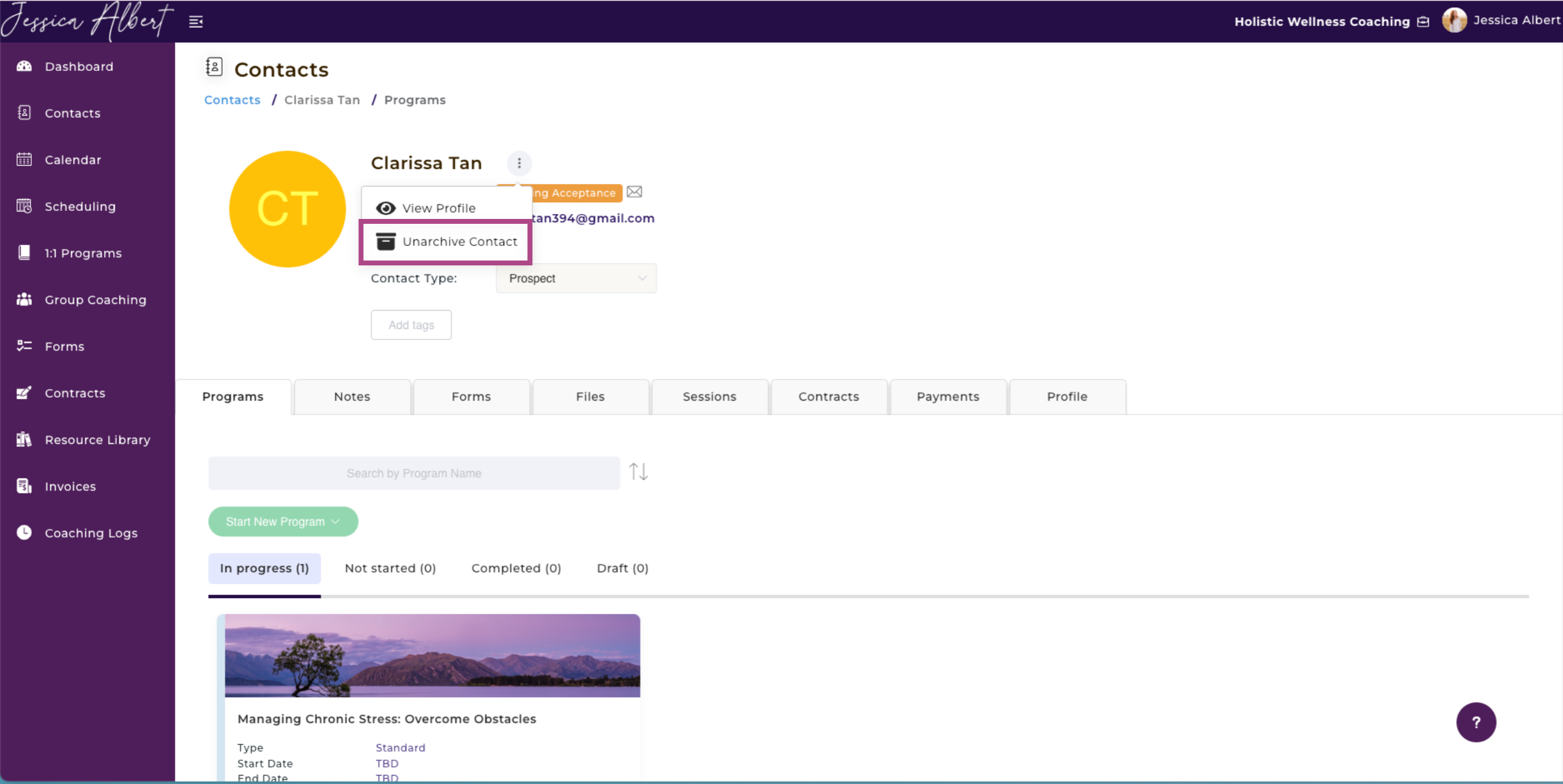Choose Unarchive Contact from the menu
Screen dimensions: 1563x784
click(x=445, y=242)
